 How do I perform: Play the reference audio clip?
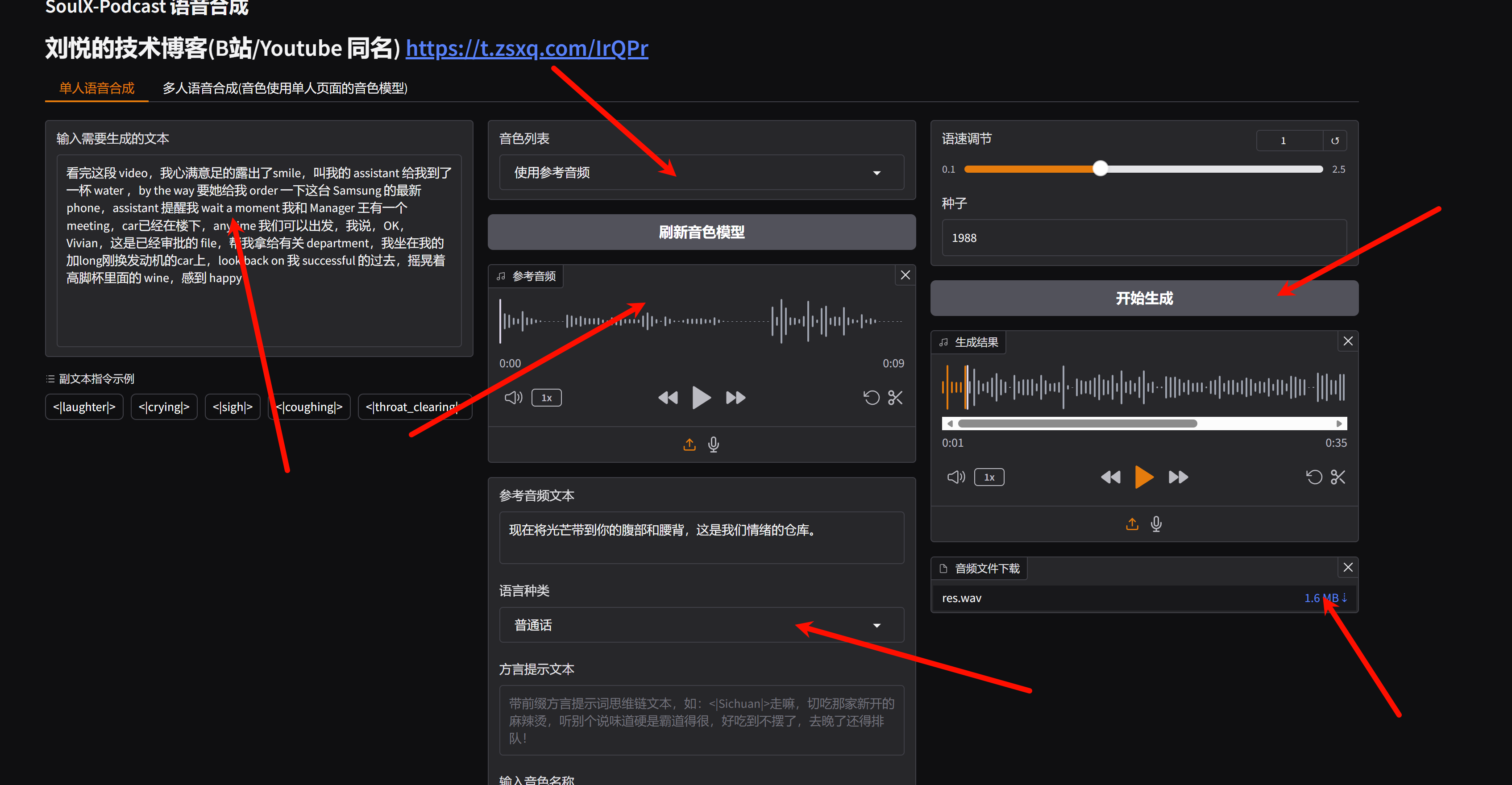click(x=701, y=398)
